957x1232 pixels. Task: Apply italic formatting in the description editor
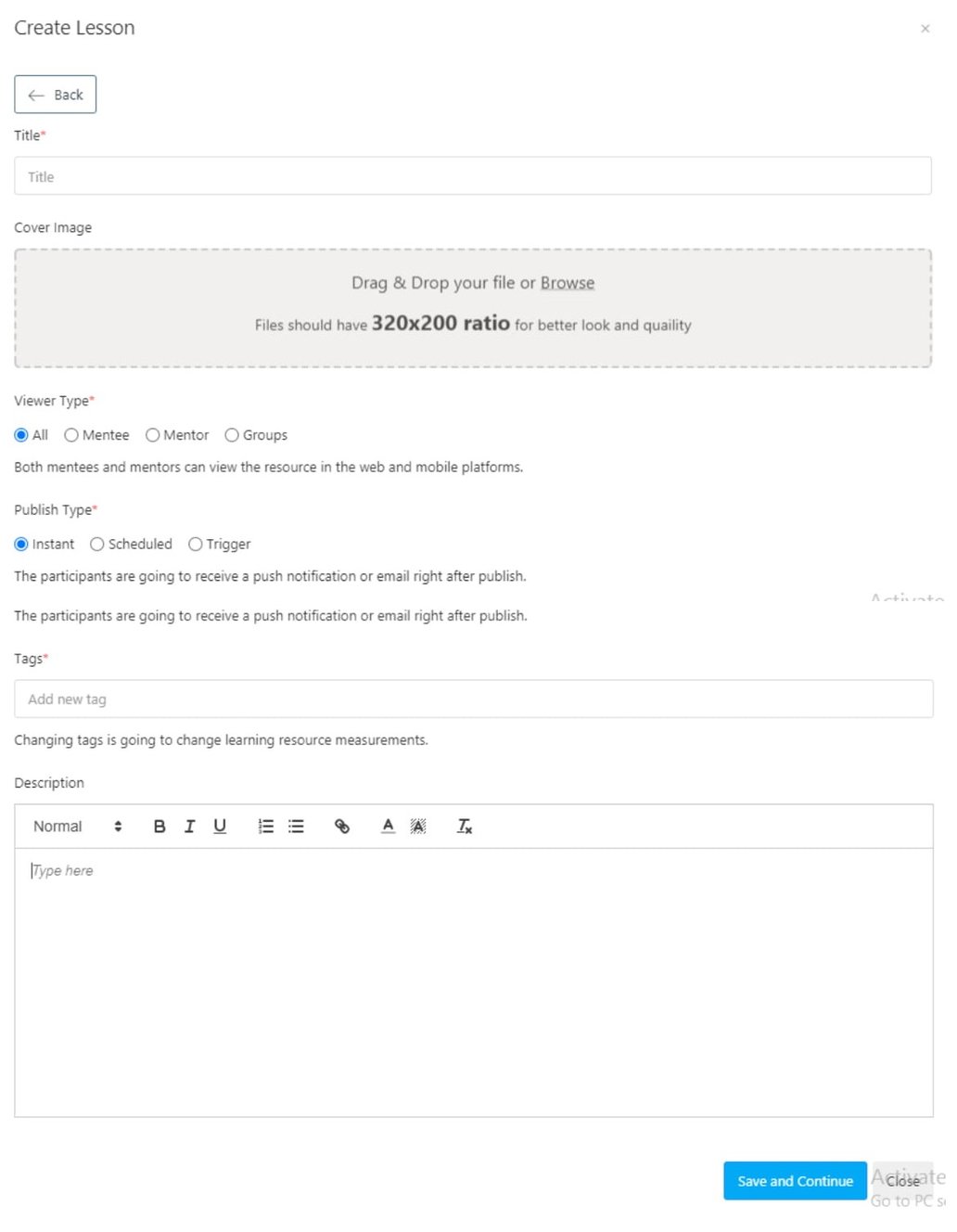pyautogui.click(x=189, y=826)
